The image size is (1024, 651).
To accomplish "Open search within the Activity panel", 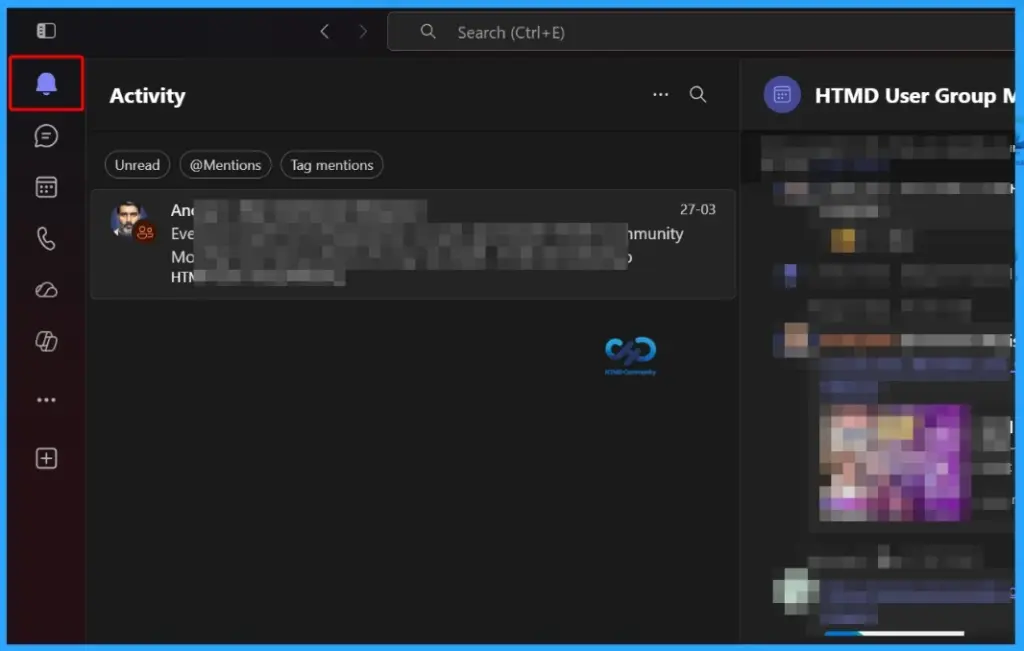I will tap(697, 94).
